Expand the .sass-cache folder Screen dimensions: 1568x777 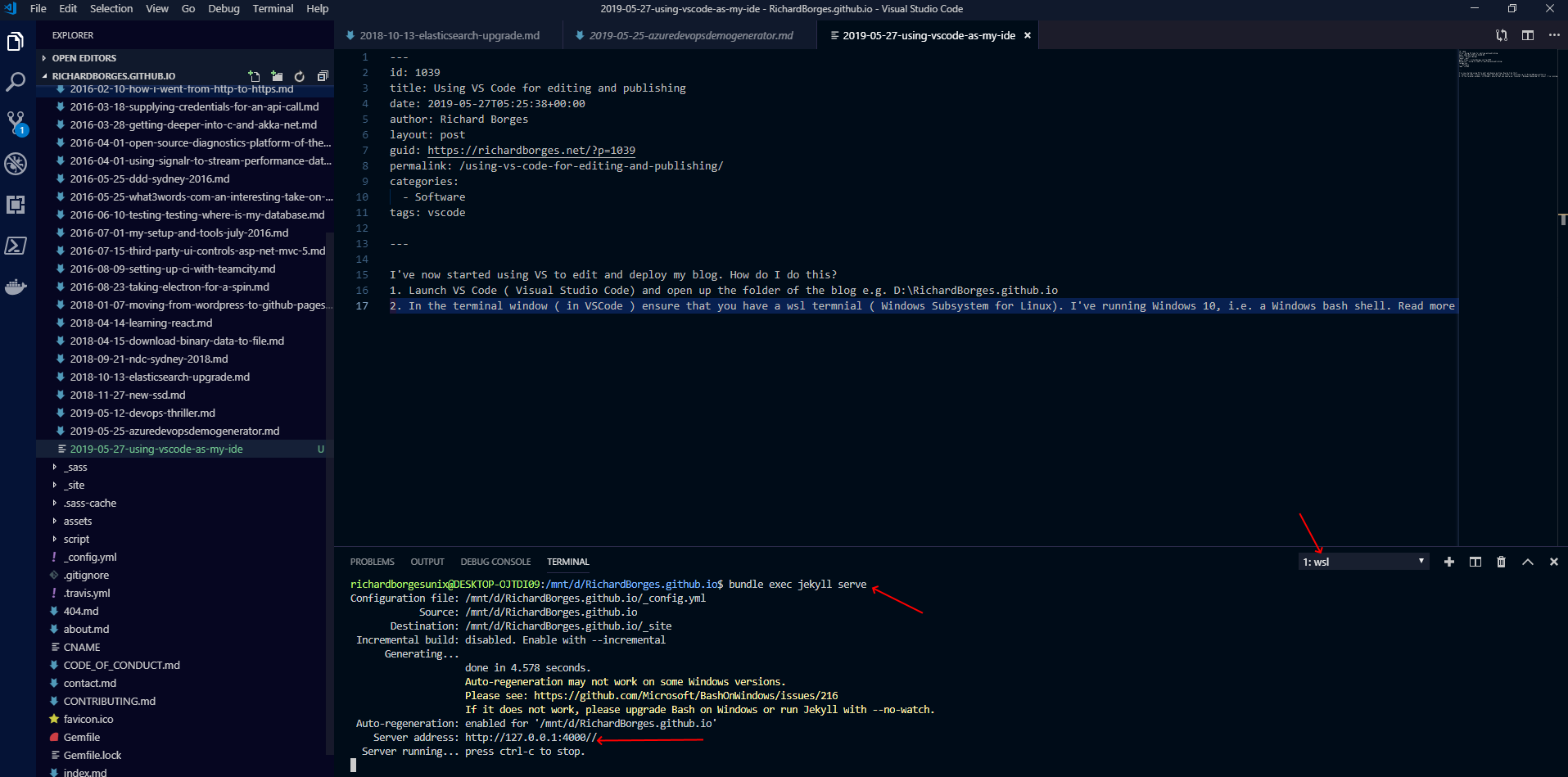pos(90,503)
